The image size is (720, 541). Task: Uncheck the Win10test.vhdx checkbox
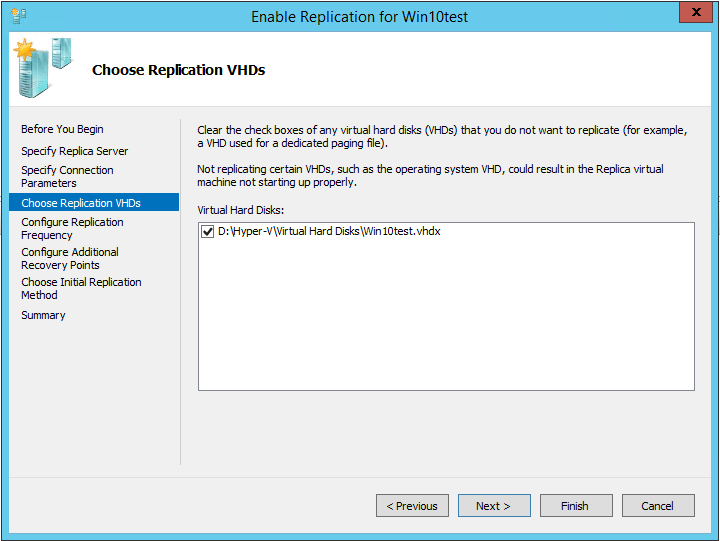point(208,232)
